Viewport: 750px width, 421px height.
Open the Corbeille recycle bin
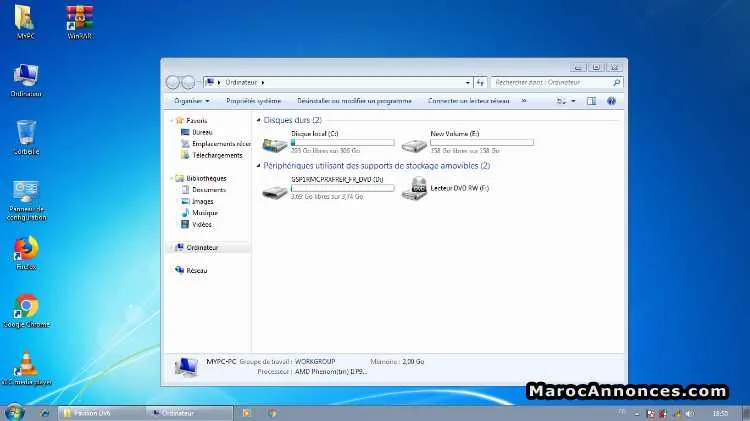pyautogui.click(x=26, y=138)
